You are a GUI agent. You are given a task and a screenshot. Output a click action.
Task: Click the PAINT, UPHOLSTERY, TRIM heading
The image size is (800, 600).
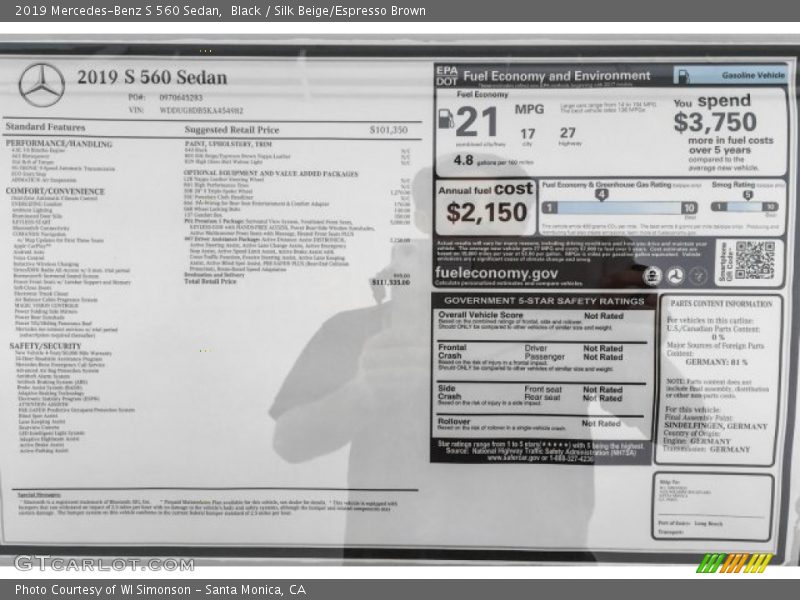[x=228, y=144]
